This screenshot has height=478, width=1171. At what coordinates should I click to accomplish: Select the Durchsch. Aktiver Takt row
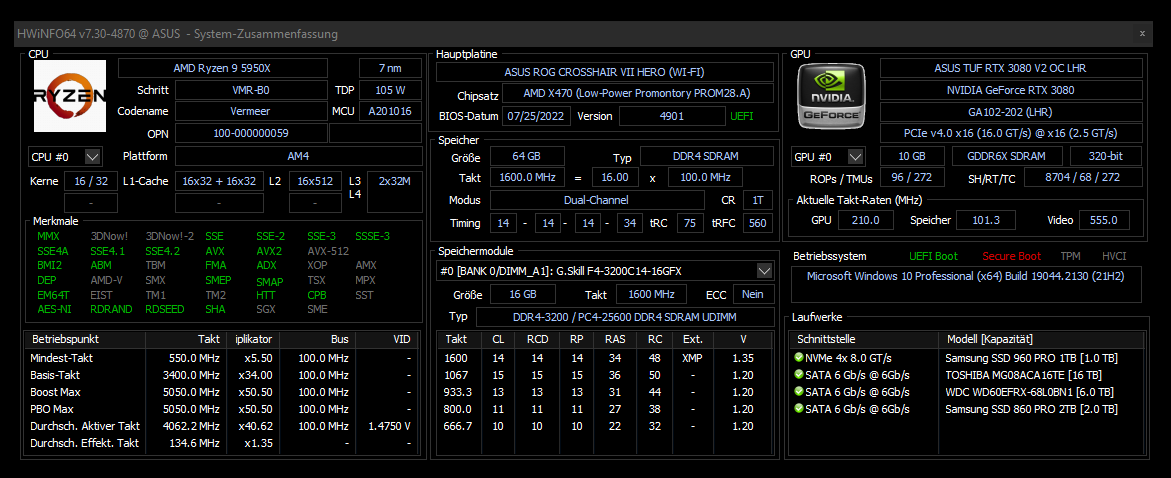pyautogui.click(x=222, y=426)
